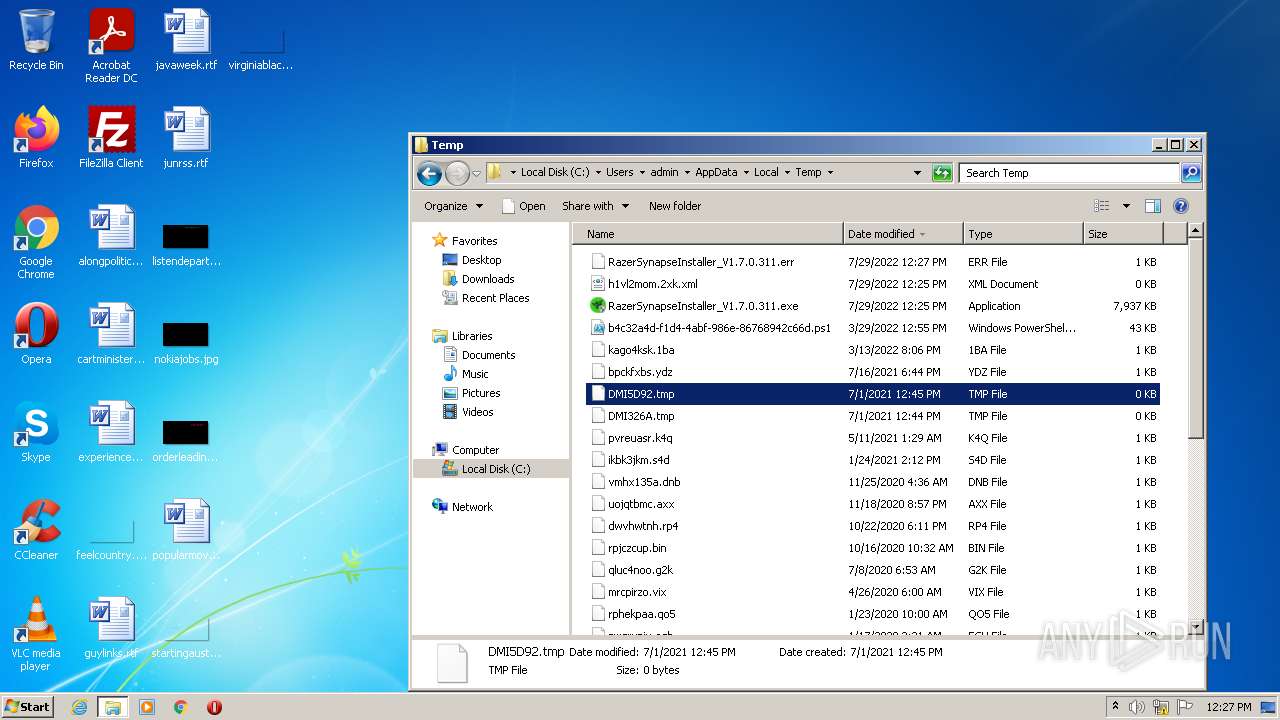Click the Open toolbar button
The height and width of the screenshot is (720, 1280).
click(523, 206)
